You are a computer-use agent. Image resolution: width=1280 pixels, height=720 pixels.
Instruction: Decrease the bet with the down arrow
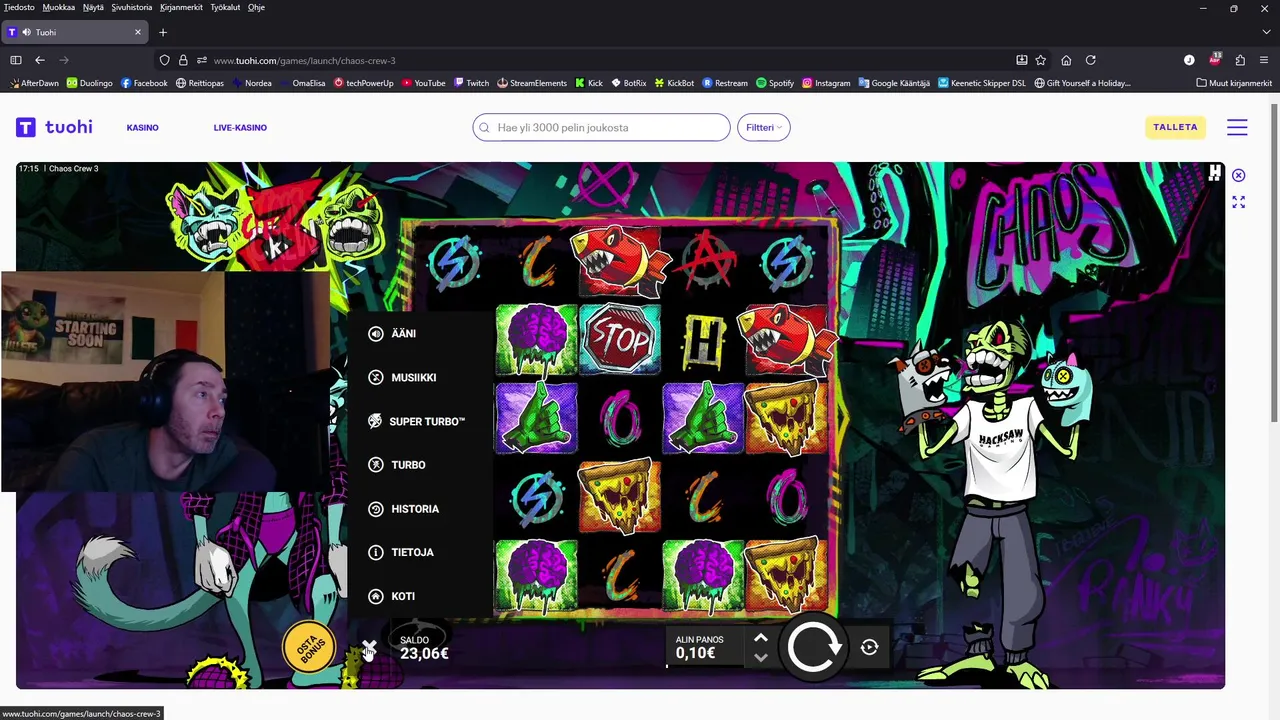coord(761,657)
